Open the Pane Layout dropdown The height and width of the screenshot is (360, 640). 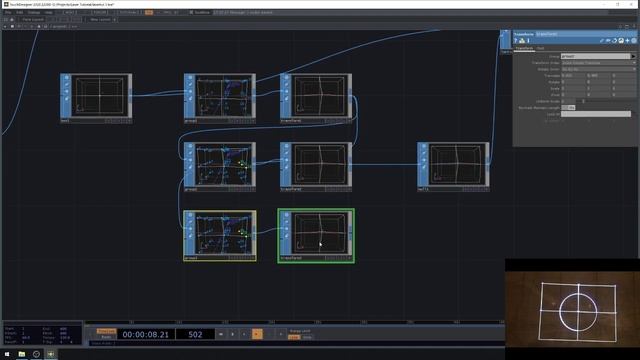[x=33, y=19]
